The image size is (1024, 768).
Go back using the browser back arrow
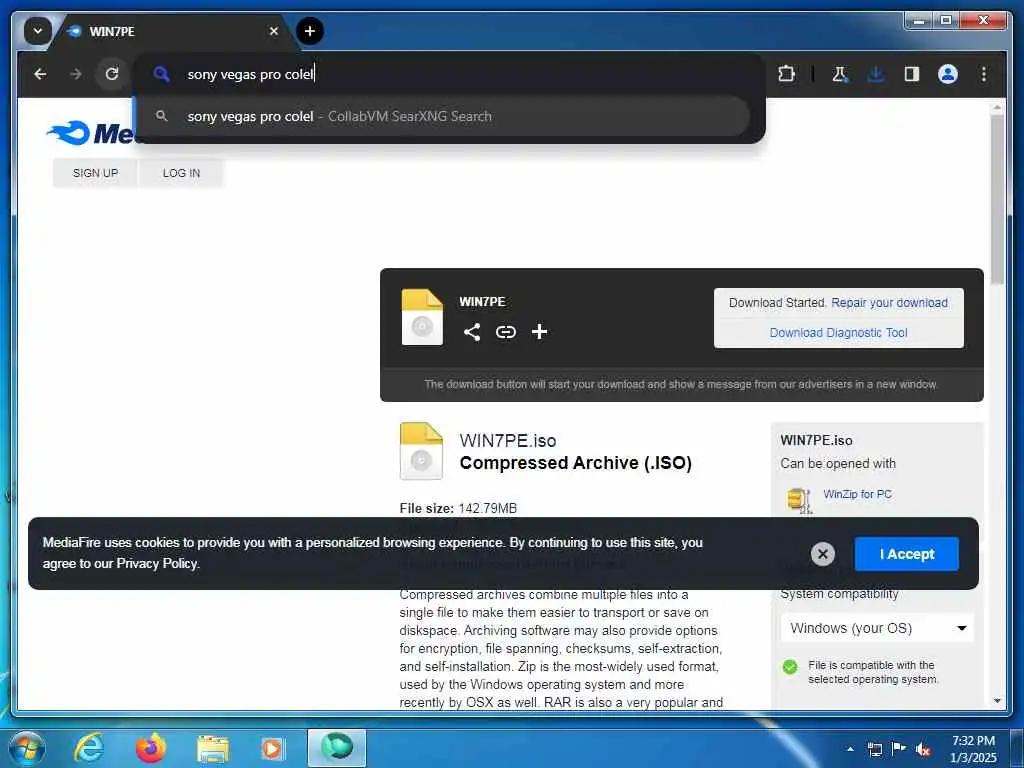pos(40,74)
